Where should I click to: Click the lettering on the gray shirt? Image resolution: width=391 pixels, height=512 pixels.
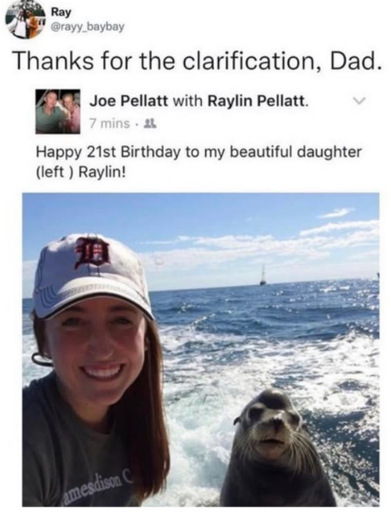[x=95, y=486]
